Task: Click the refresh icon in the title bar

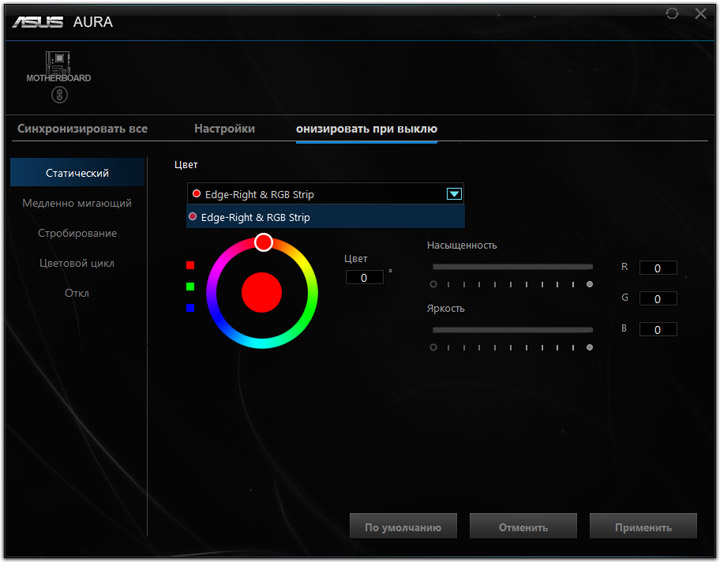Action: pyautogui.click(x=672, y=13)
